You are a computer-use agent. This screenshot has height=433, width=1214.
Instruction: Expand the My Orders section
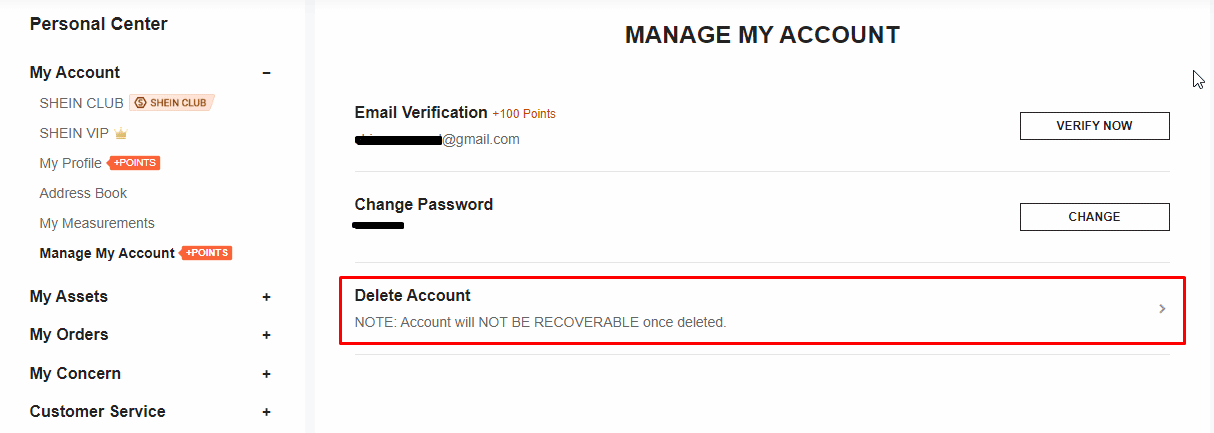click(266, 335)
